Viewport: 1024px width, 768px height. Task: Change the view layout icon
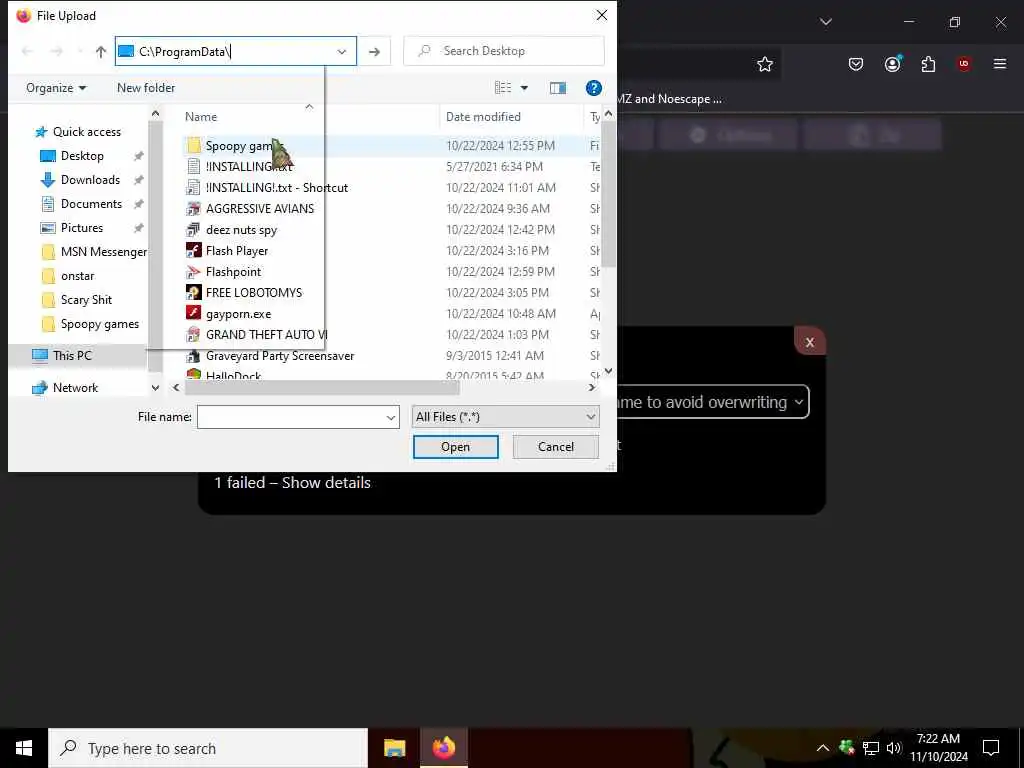tap(503, 88)
